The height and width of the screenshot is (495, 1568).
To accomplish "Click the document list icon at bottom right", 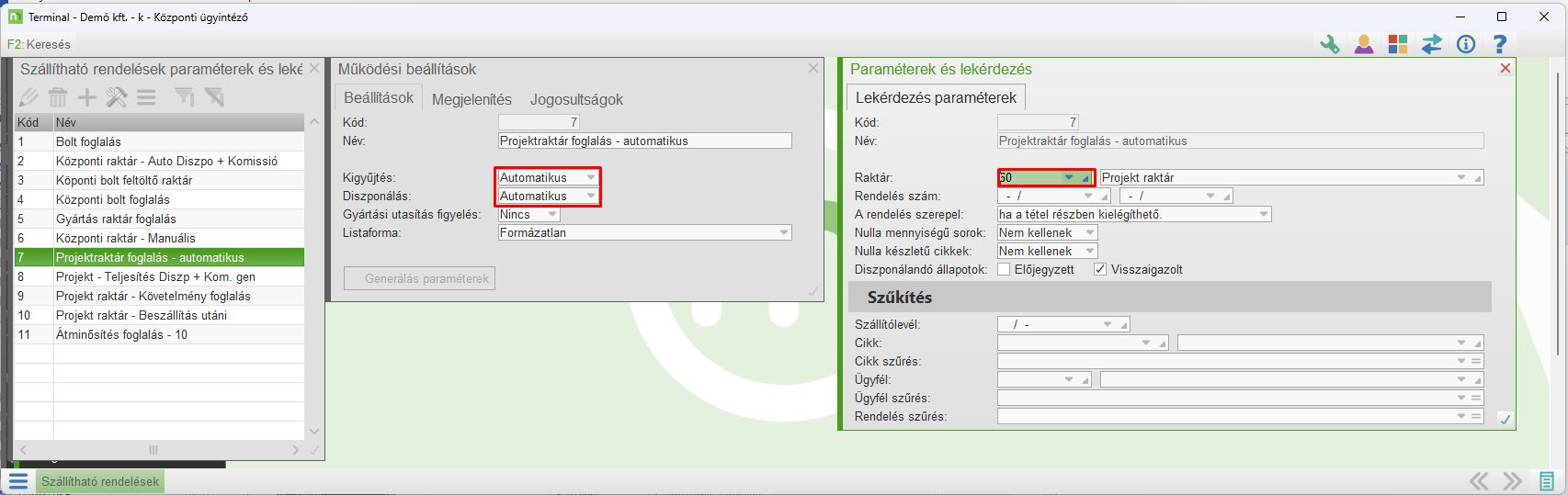I will tap(1547, 481).
